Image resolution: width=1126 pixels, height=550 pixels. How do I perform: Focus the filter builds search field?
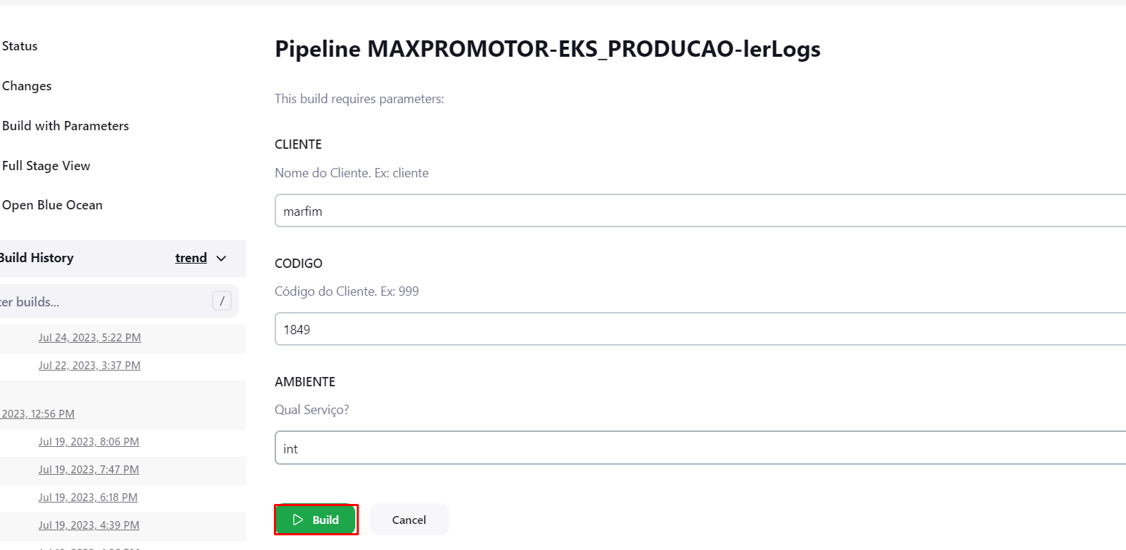[100, 301]
